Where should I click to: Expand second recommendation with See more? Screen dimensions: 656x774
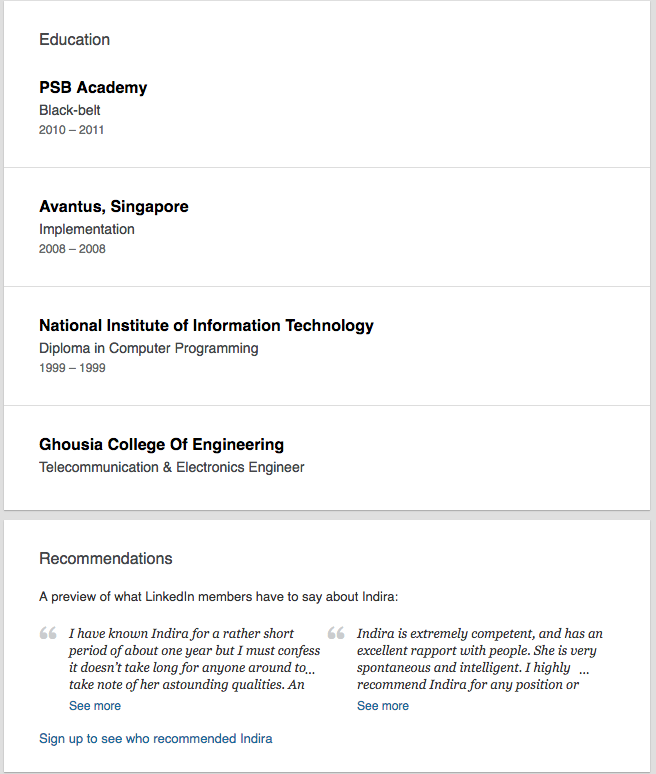[383, 706]
